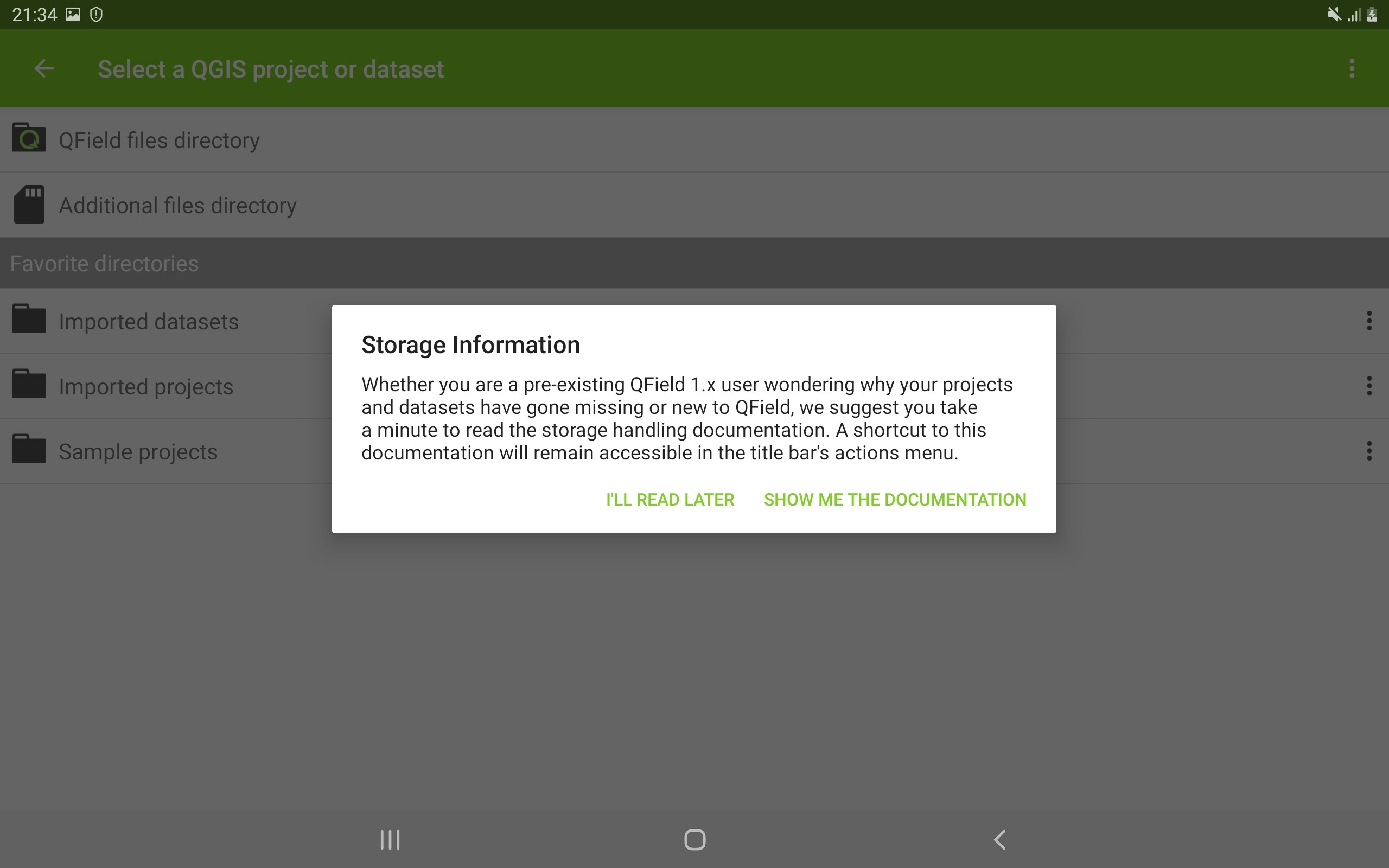Click the Favorite directories section header
Viewport: 1389px width, 868px height.
(694, 263)
